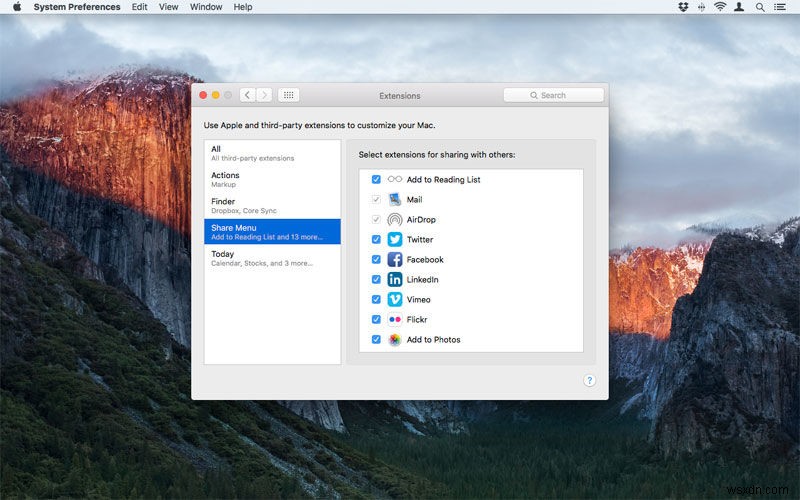This screenshot has width=800, height=500.
Task: Click the LinkedIn icon in the list
Action: point(395,280)
